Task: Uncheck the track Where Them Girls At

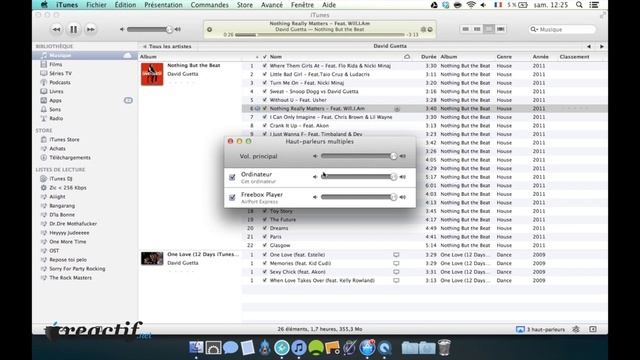Action: click(x=264, y=66)
